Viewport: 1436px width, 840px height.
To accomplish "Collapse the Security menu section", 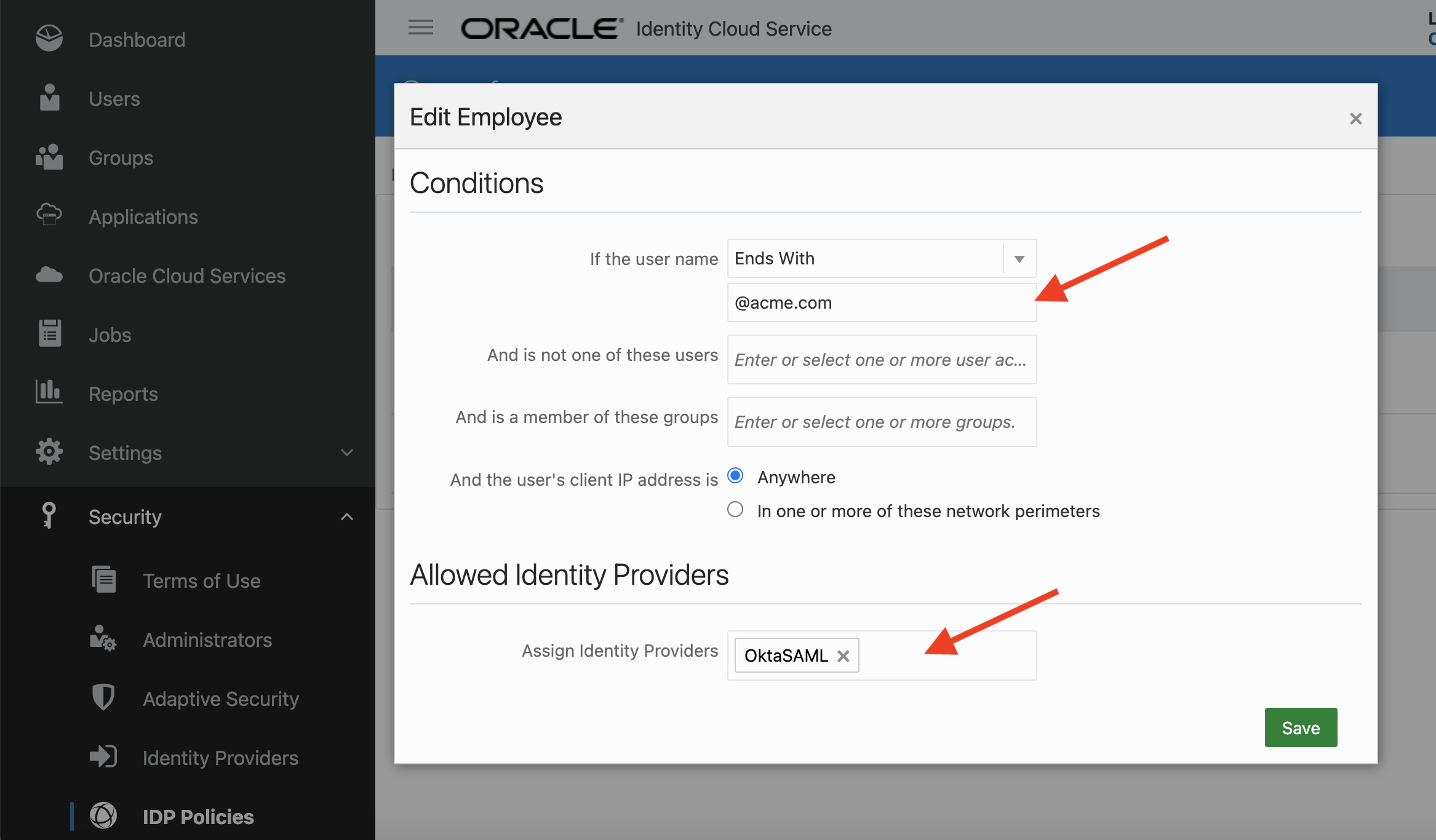I will tap(347, 517).
